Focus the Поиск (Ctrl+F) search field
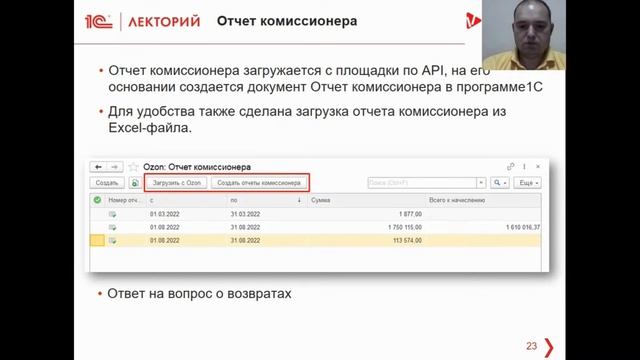The image size is (640, 360). point(422,183)
